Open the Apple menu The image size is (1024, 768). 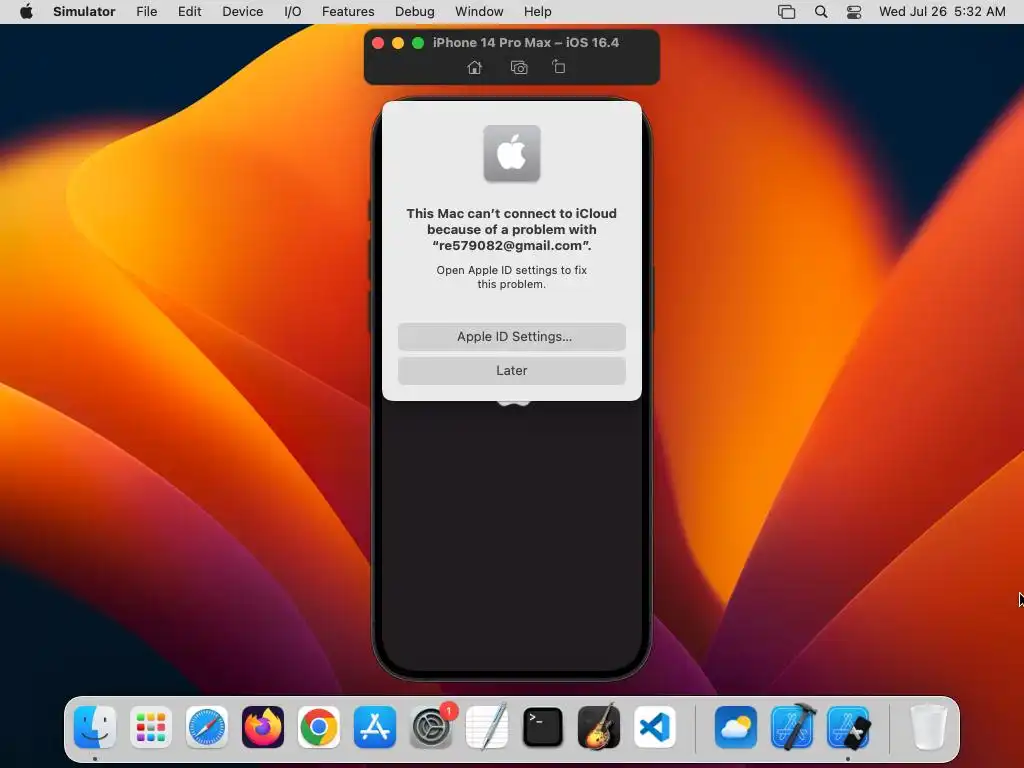pos(26,12)
